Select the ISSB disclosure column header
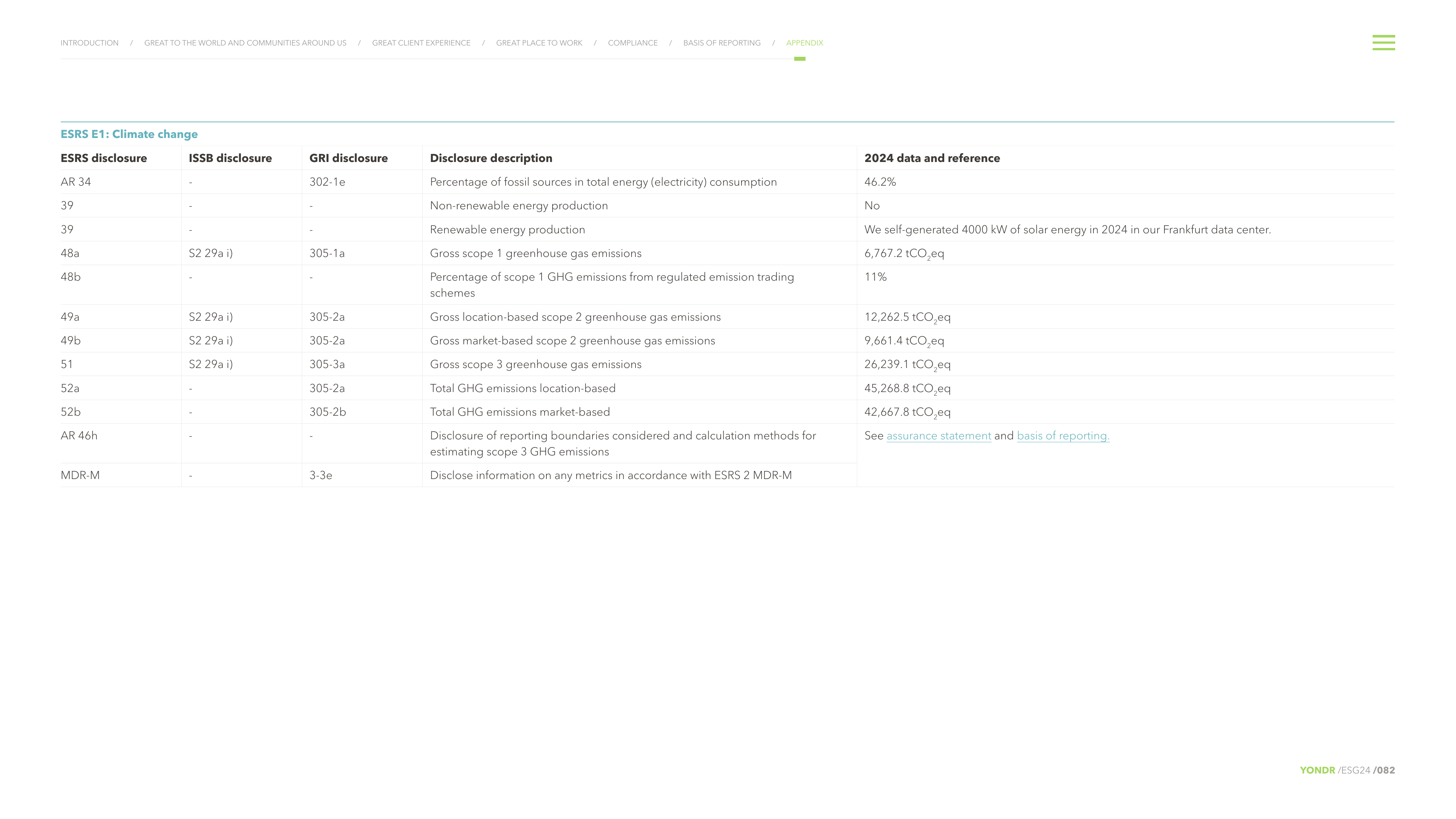 pyautogui.click(x=230, y=158)
